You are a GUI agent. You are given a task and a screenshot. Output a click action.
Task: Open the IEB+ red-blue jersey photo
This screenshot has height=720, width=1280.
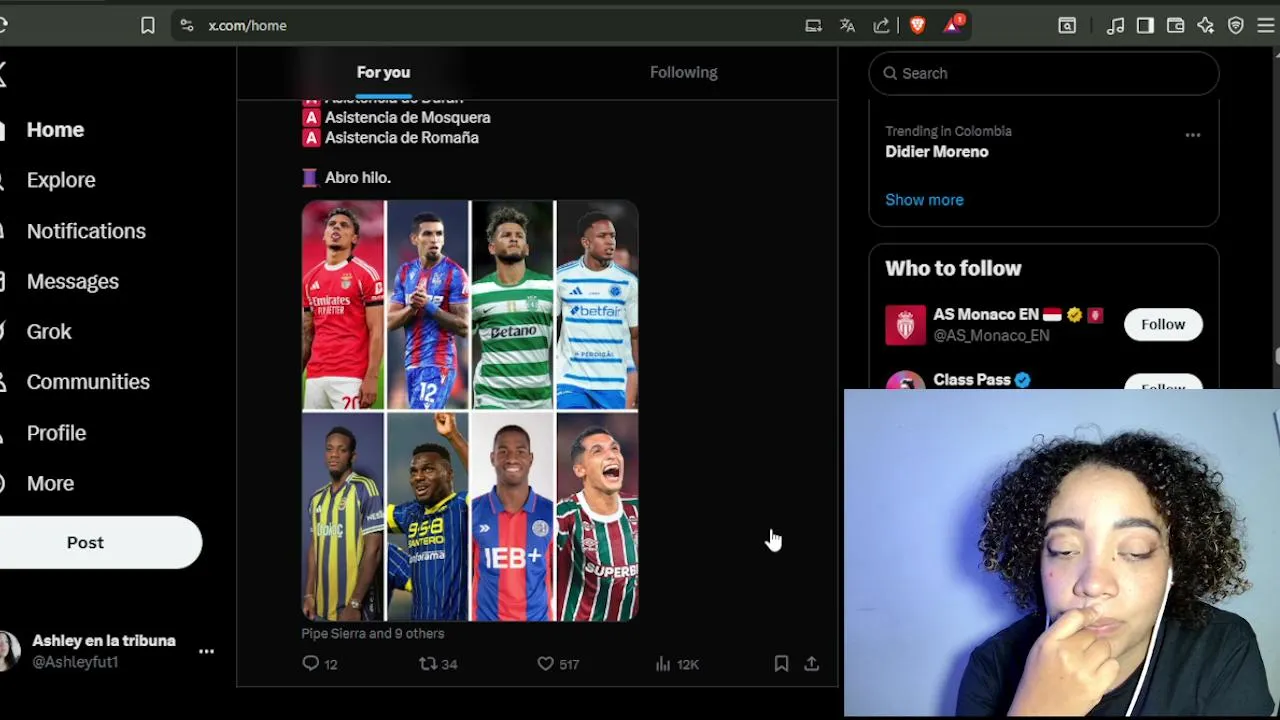512,517
